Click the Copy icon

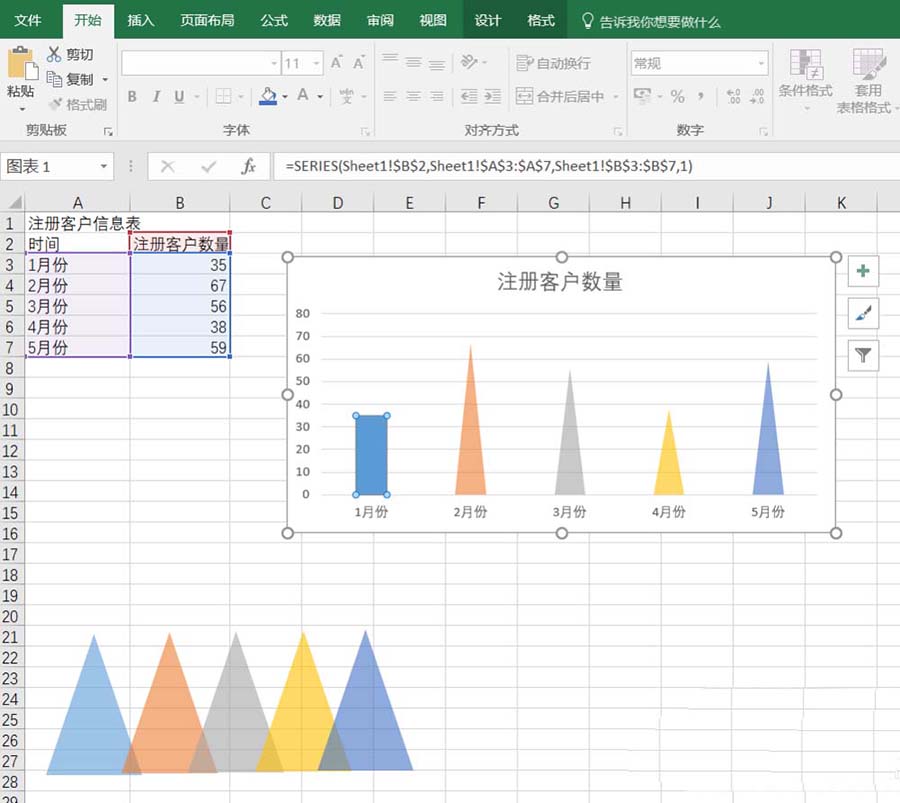click(x=54, y=79)
